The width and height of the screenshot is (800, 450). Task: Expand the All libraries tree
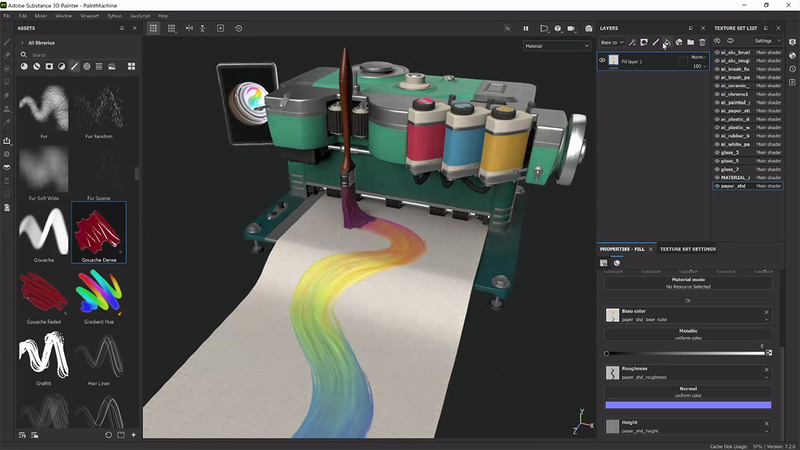(22, 43)
